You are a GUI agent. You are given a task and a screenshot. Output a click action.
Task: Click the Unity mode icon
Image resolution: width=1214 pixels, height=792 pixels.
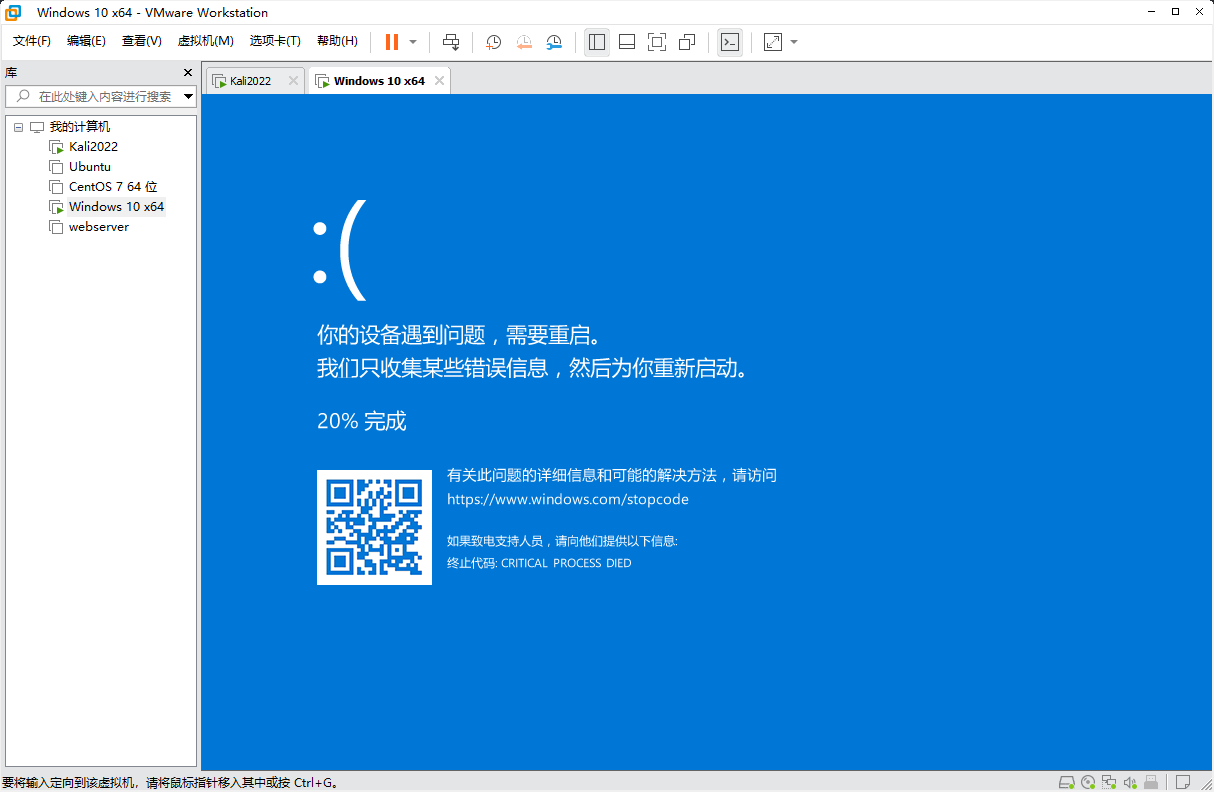pos(687,42)
